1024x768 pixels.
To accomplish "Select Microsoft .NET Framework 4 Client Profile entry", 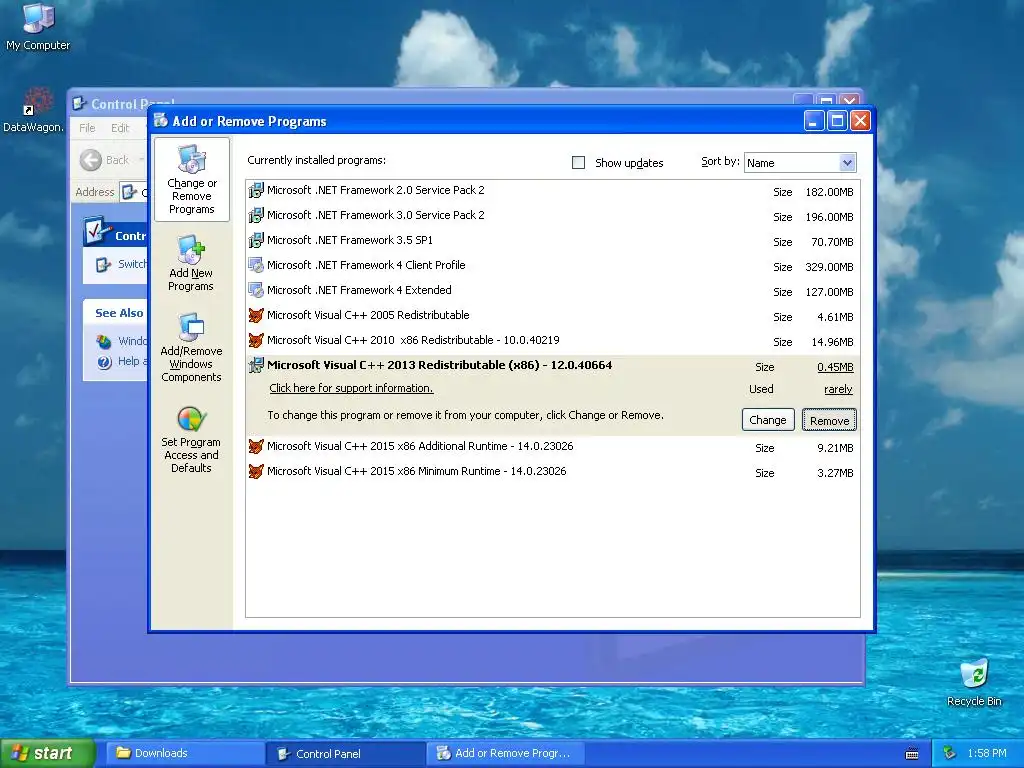I will [552, 266].
